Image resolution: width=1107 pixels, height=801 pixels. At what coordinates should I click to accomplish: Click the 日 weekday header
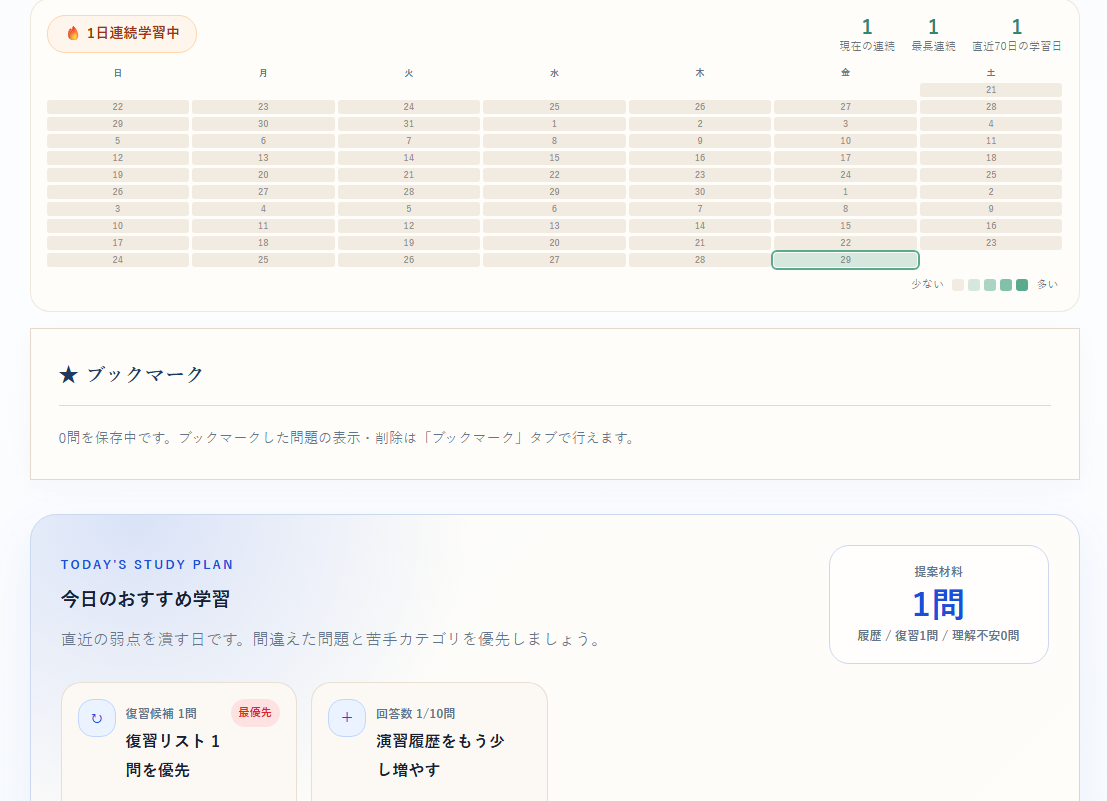[118, 73]
